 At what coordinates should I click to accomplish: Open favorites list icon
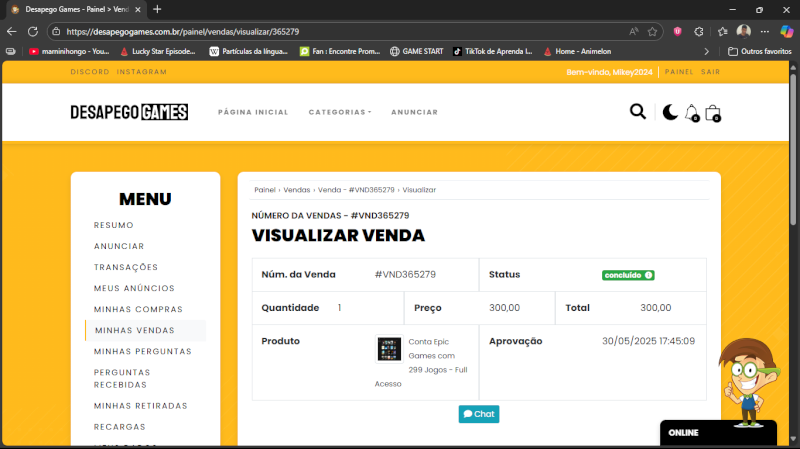[722, 32]
